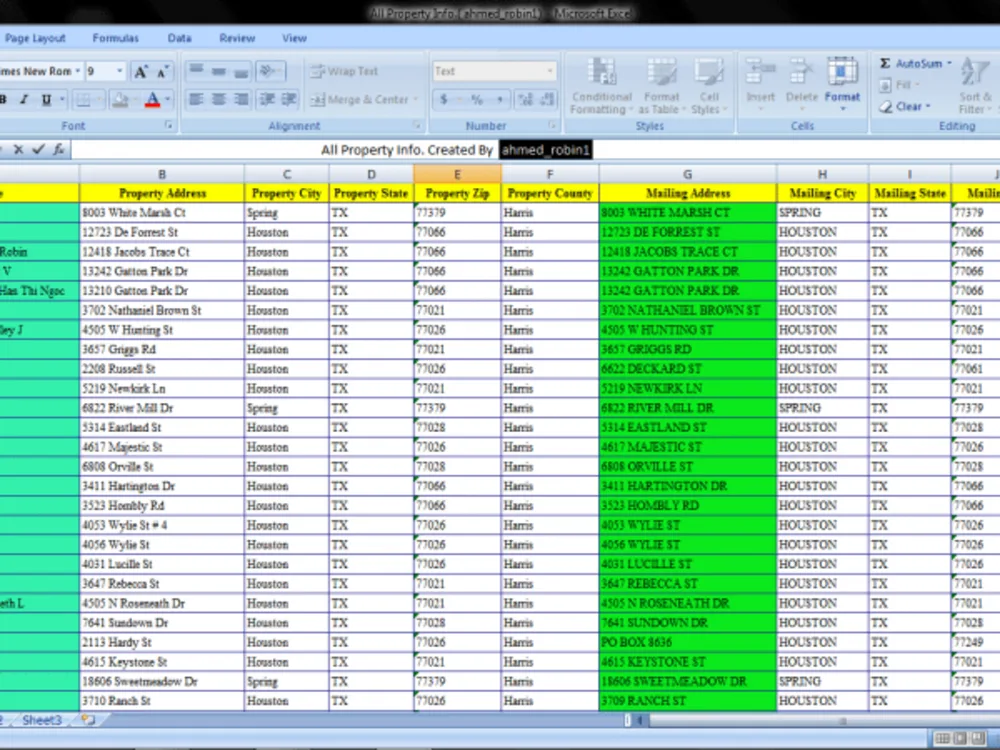Image resolution: width=1000 pixels, height=750 pixels.
Task: Select column E header
Action: click(x=457, y=174)
